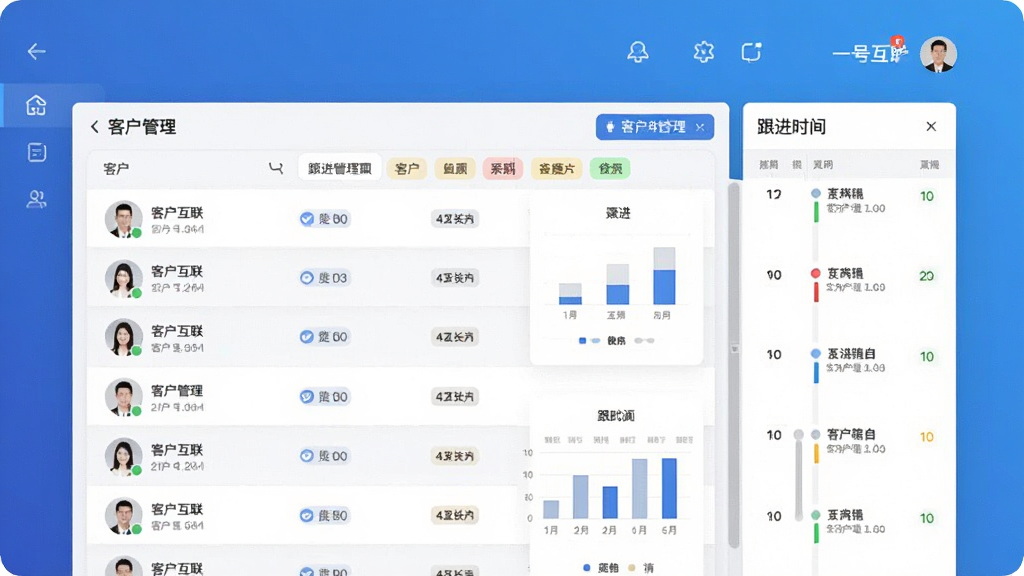Click the blue 客户管理 button
The height and width of the screenshot is (576, 1024).
654,127
